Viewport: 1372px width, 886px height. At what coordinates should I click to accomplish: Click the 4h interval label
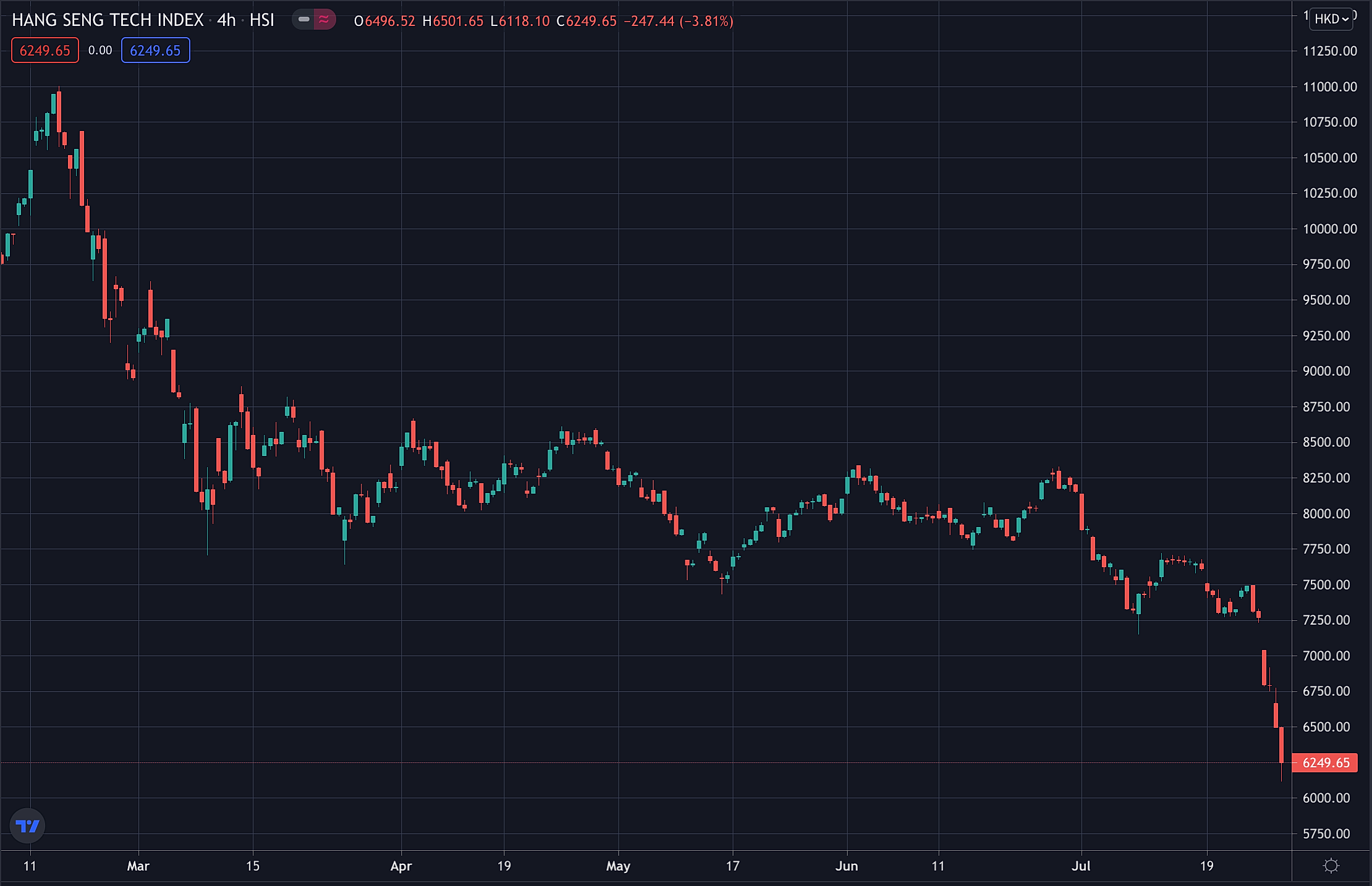[x=226, y=20]
